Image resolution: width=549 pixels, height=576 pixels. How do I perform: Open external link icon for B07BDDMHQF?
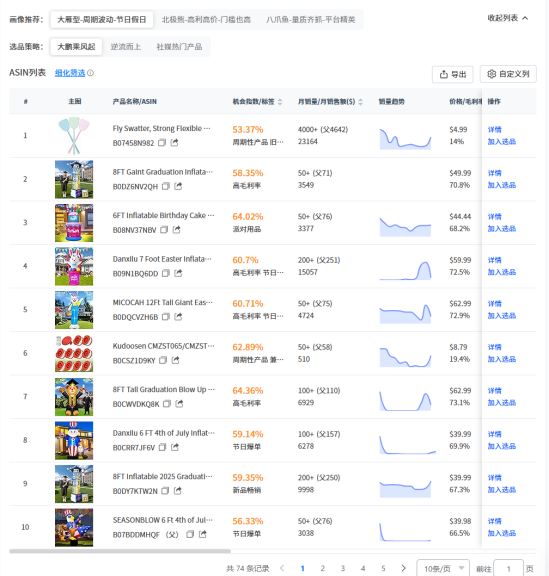(202, 534)
